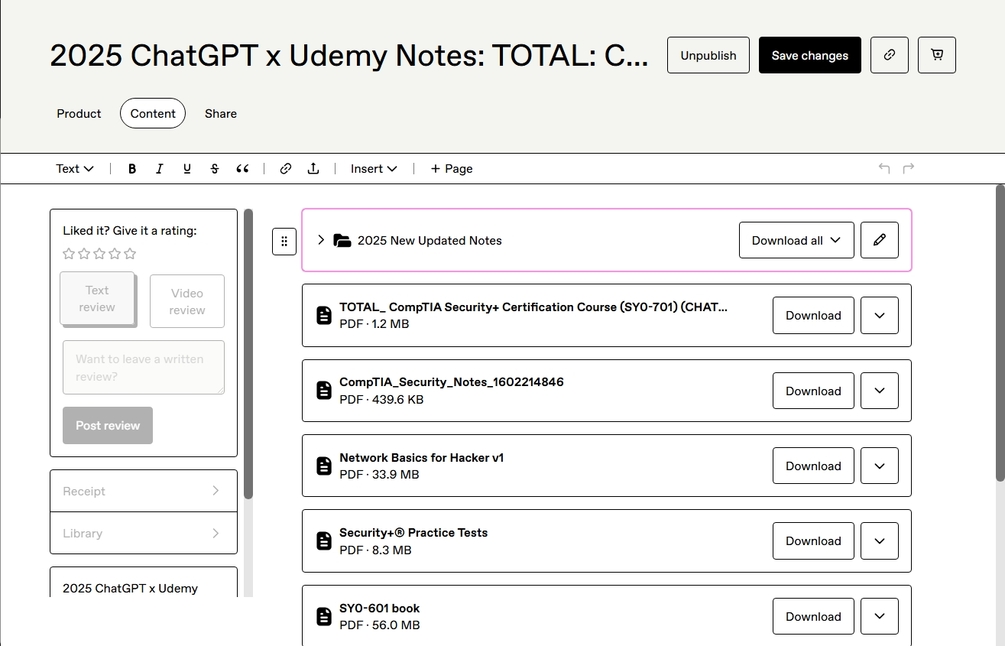Download Security+ Practice Tests PDF
Screen dimensions: 1005x646
pyautogui.click(x=813, y=541)
